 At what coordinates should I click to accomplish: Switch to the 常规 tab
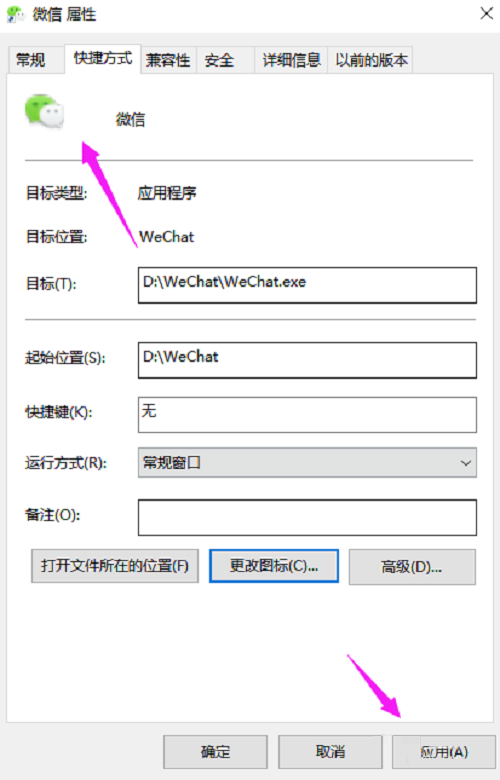pyautogui.click(x=31, y=60)
